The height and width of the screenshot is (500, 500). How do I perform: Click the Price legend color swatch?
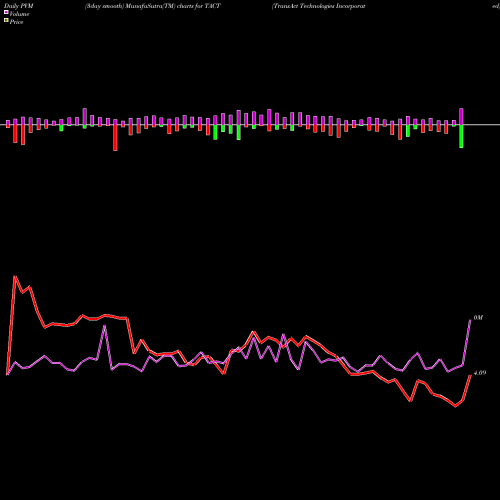pyautogui.click(x=6, y=21)
